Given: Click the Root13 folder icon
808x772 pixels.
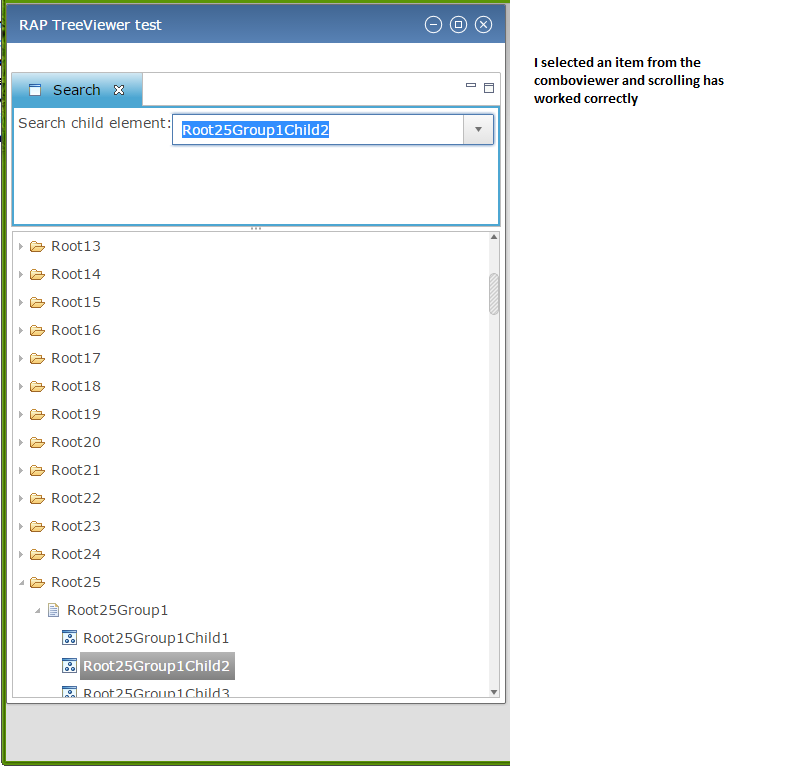Looking at the screenshot, I should pos(37,246).
